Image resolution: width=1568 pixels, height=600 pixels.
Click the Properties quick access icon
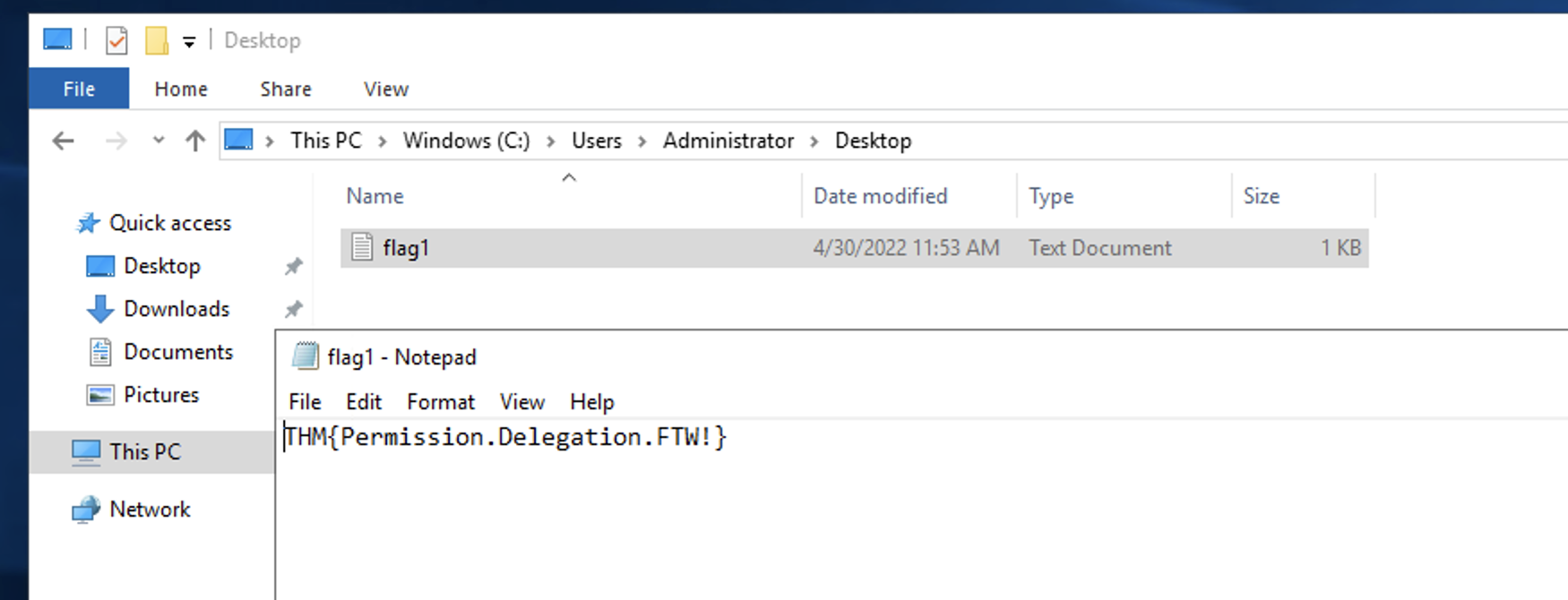pos(116,40)
